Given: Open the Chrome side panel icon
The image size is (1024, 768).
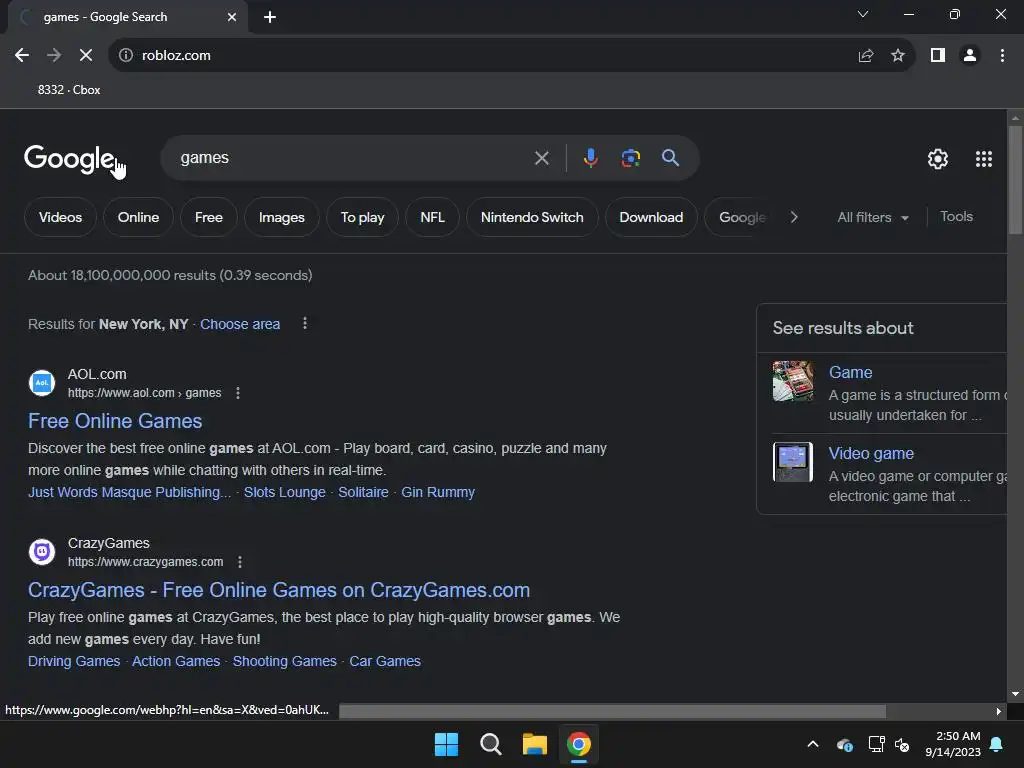Looking at the screenshot, I should point(938,56).
